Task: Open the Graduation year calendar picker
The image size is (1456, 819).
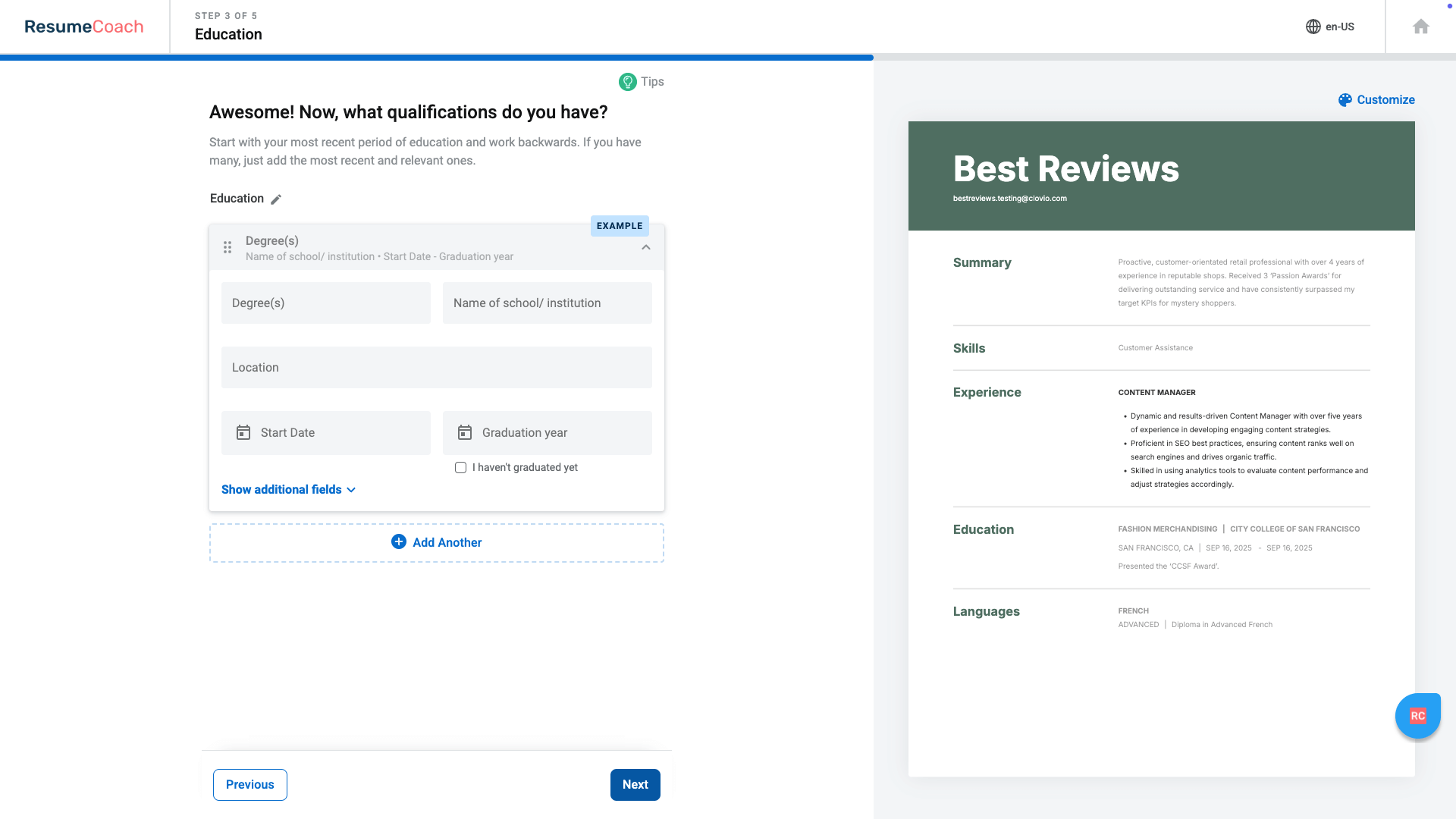Action: click(x=465, y=432)
